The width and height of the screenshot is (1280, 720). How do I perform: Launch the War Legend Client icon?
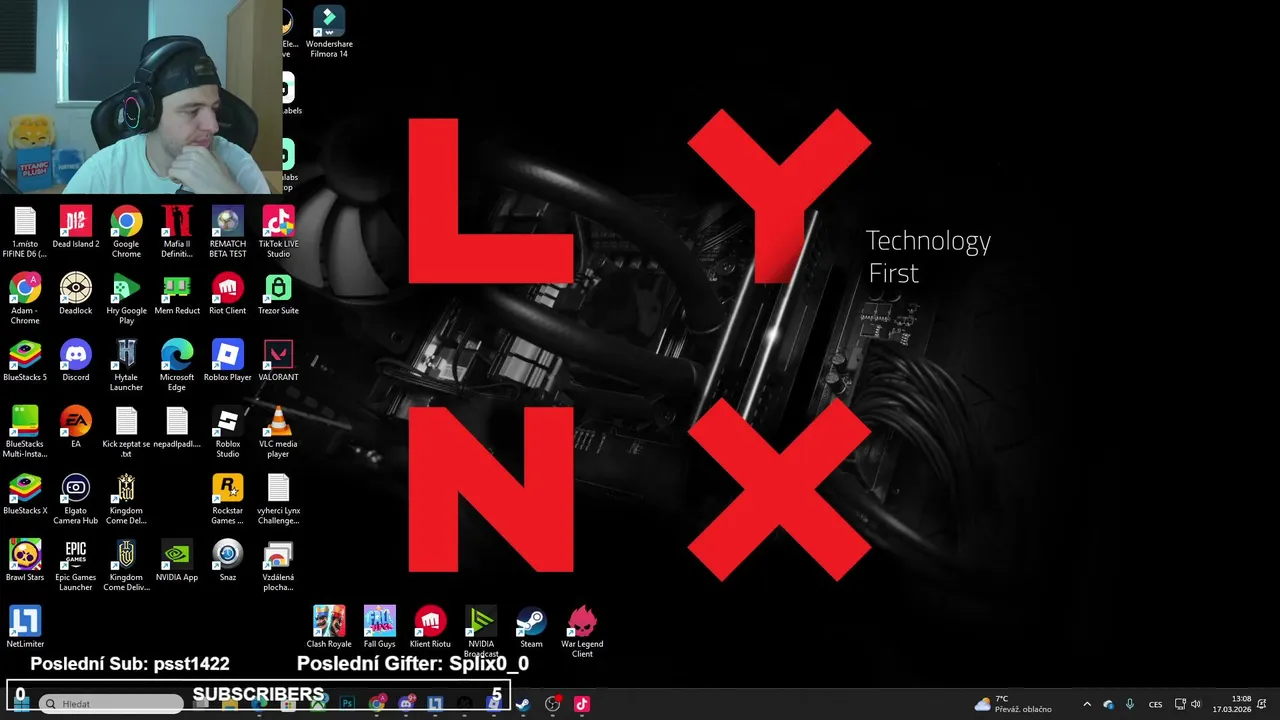582,631
